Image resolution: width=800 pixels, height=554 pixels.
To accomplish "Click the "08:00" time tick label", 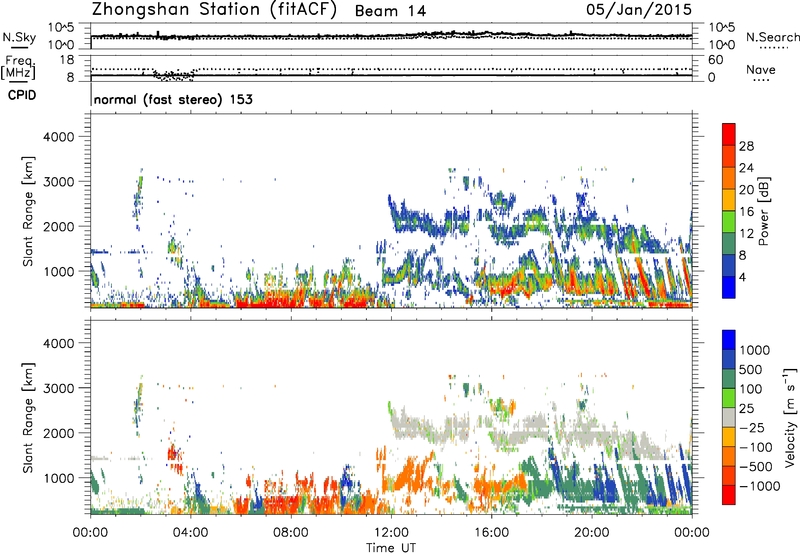I will coord(291,533).
